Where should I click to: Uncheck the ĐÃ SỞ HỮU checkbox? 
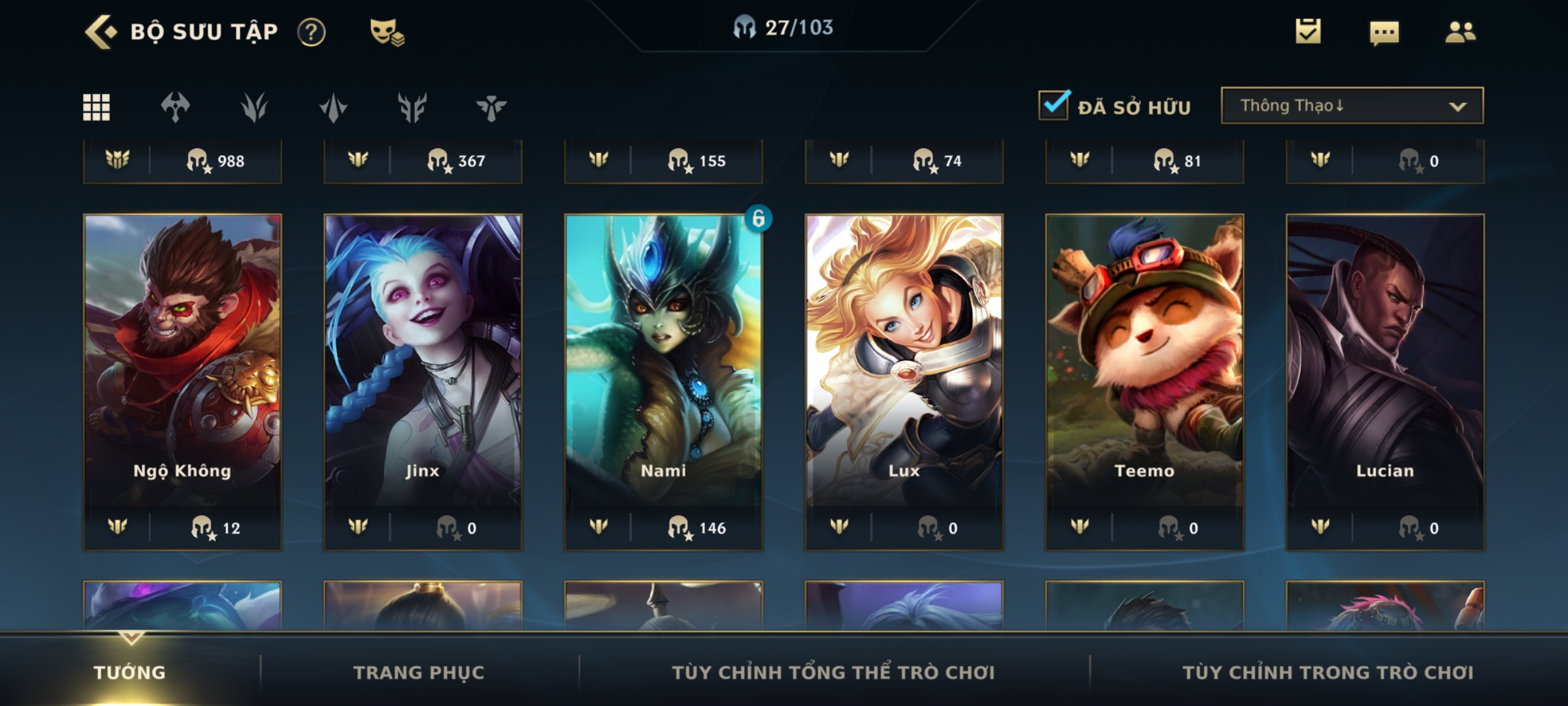[x=1054, y=105]
